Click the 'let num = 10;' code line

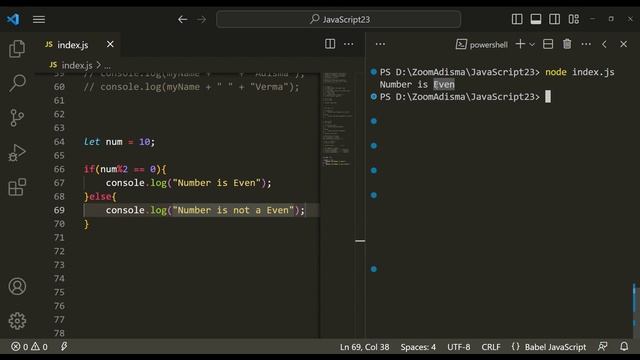point(119,142)
